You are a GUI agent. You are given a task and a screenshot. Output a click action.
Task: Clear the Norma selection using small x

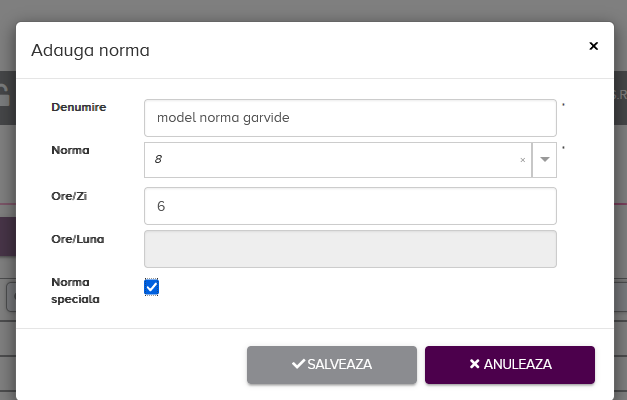(x=522, y=160)
